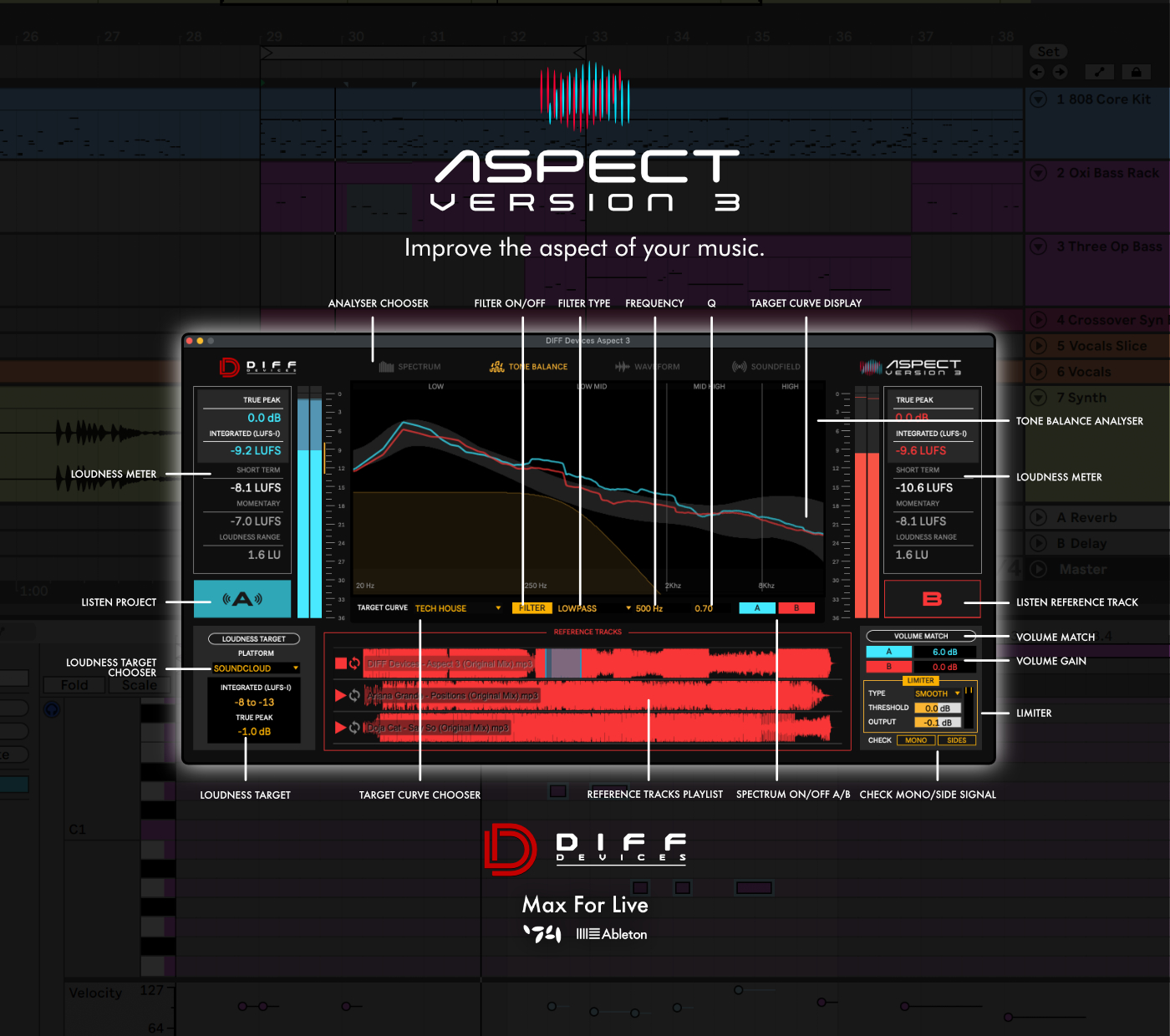Enable the MONO check button
The width and height of the screenshot is (1170, 1036).
[x=916, y=740]
